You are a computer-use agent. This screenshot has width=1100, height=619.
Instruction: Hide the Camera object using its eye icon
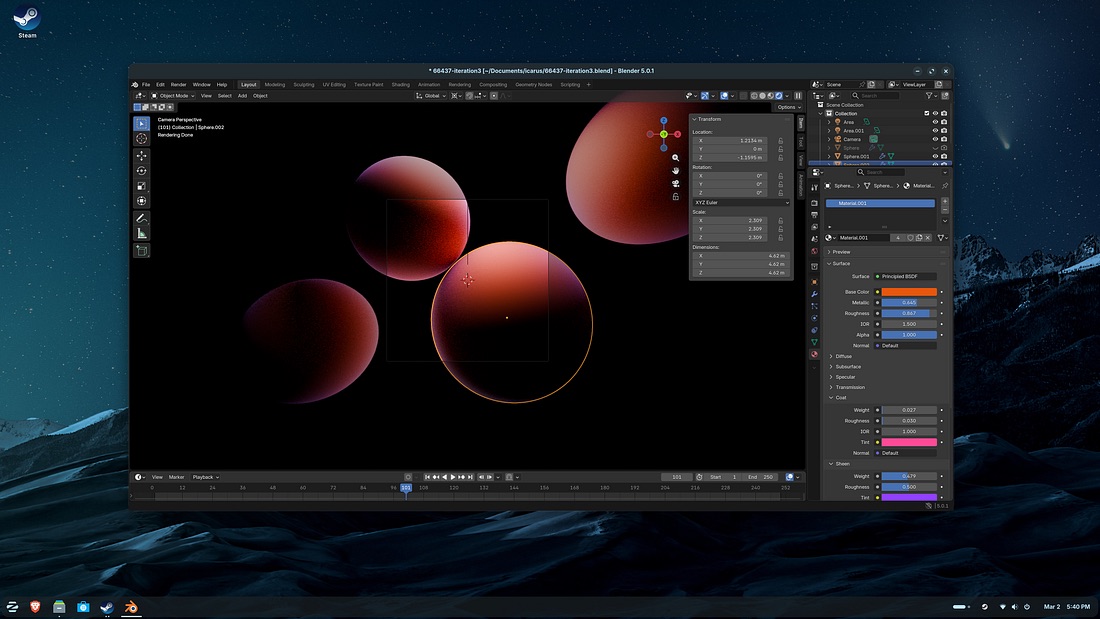point(935,139)
